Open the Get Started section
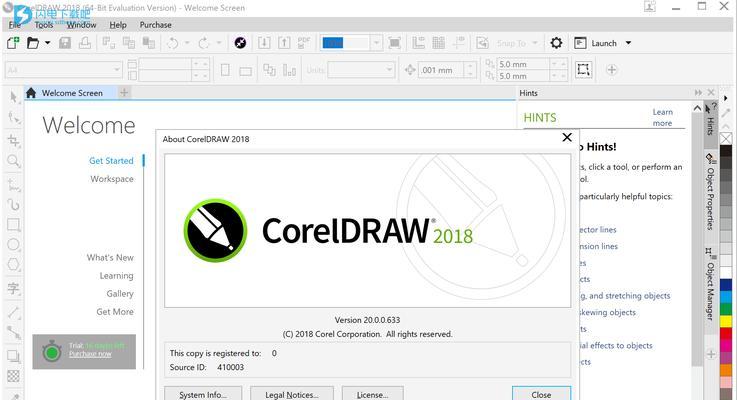737x400 pixels. [111, 161]
